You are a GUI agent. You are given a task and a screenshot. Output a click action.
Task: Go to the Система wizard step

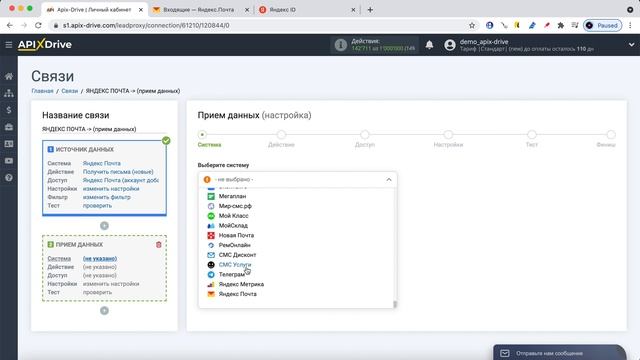point(202,134)
